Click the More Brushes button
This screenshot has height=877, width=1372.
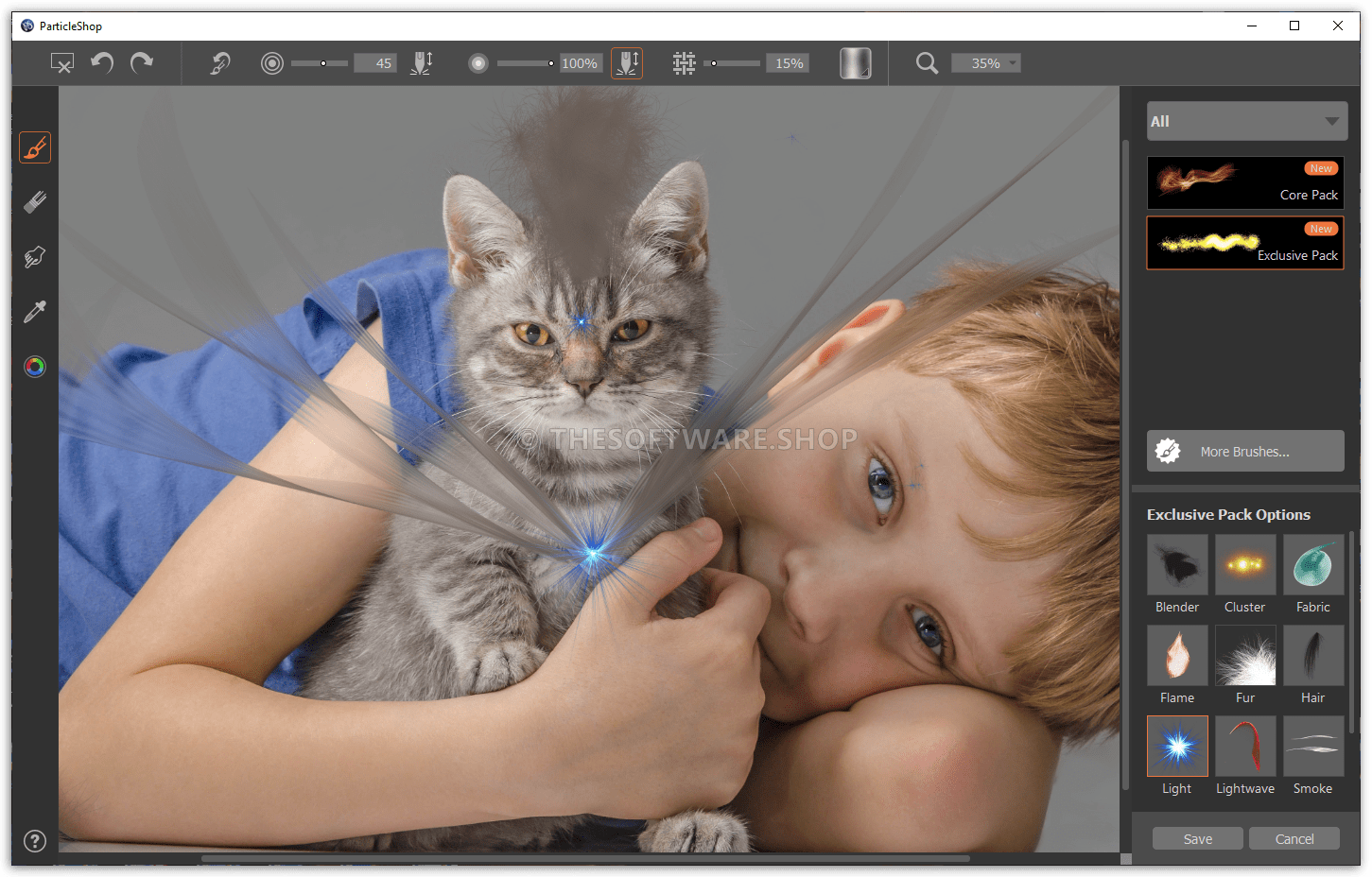click(x=1244, y=451)
